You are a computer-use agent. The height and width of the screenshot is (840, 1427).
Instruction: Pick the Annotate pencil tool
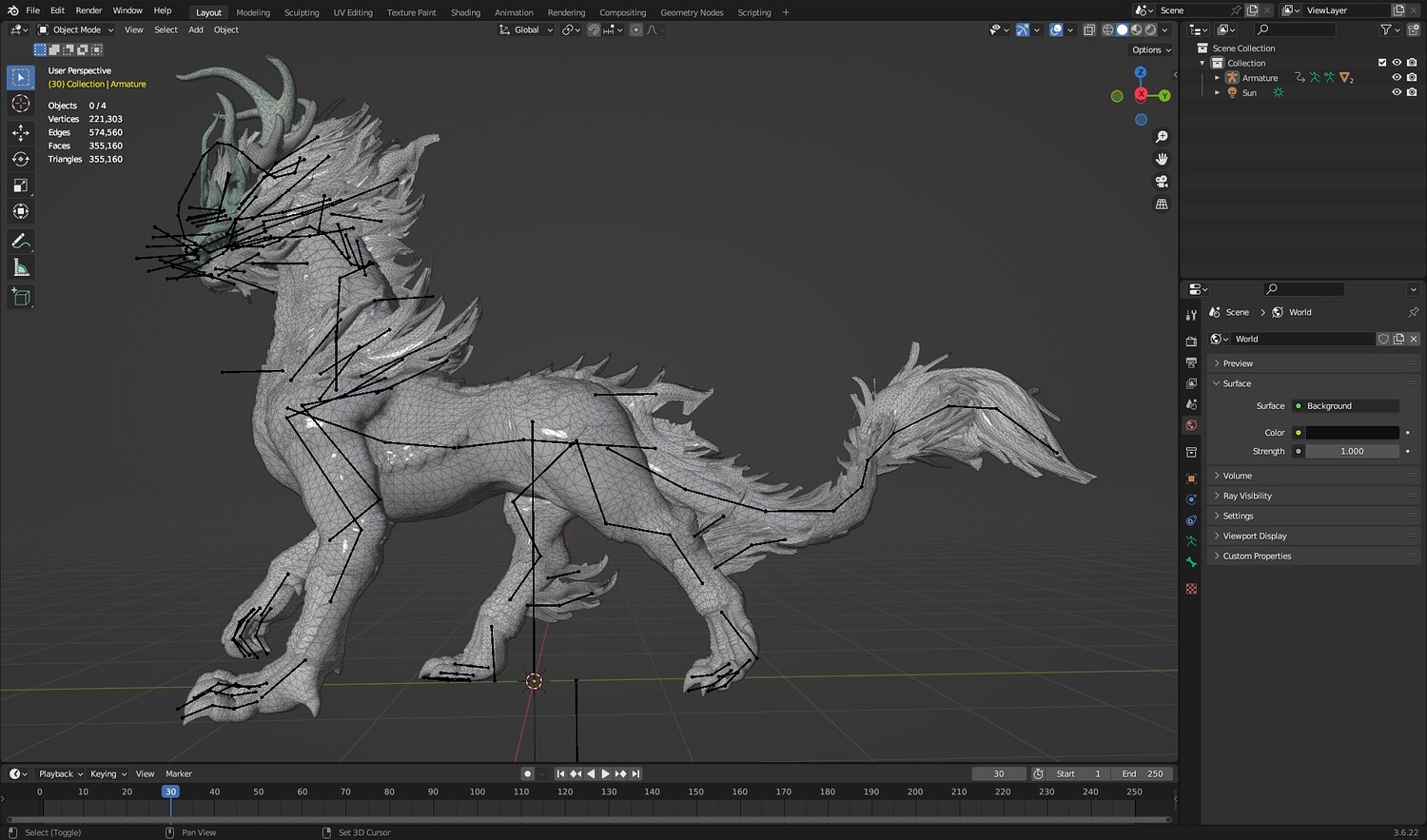(21, 242)
